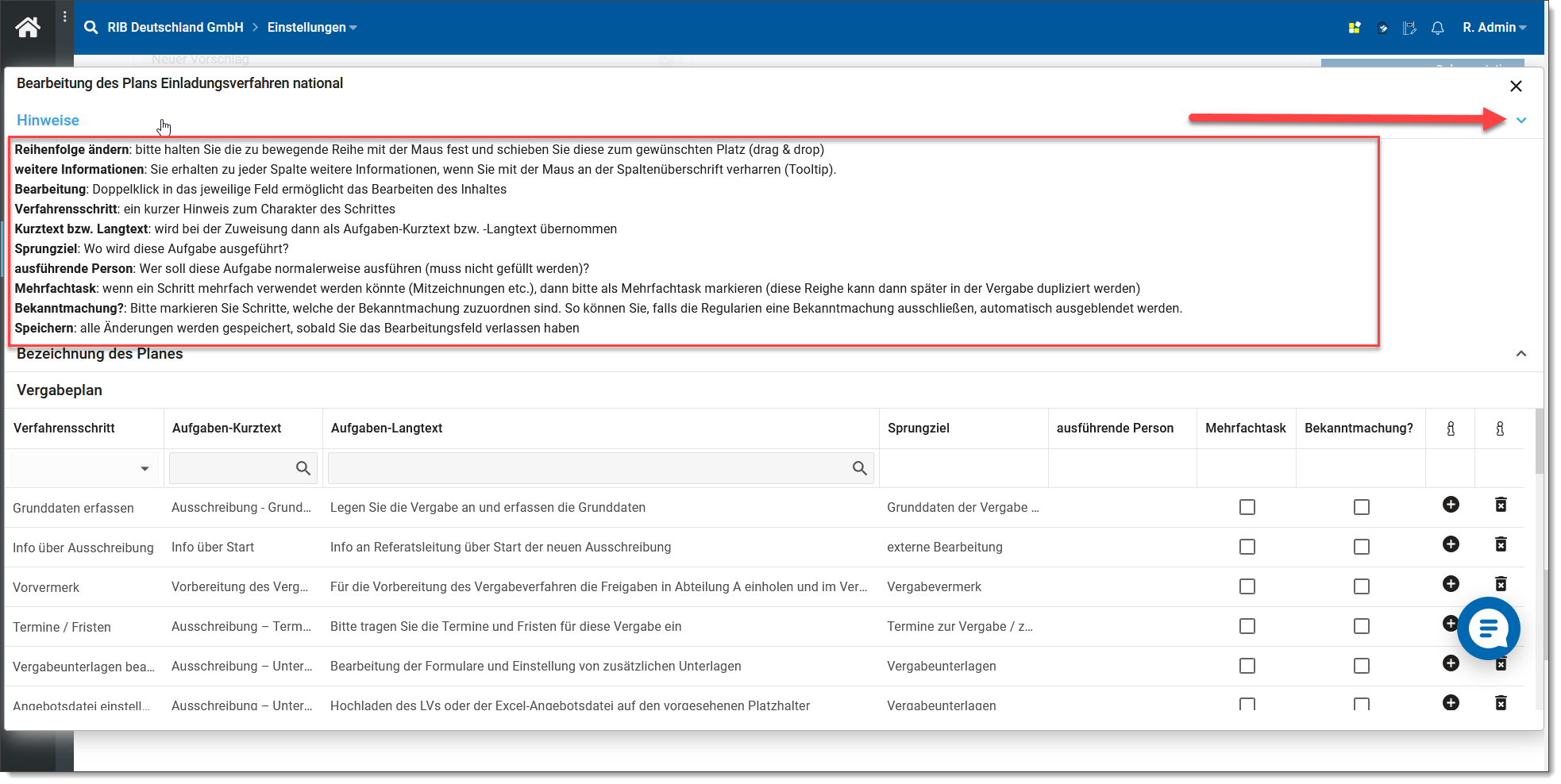This screenshot has height=784, width=1561.
Task: Select 'Vorbereitung des Verg...' Kurztext cell
Action: click(240, 586)
